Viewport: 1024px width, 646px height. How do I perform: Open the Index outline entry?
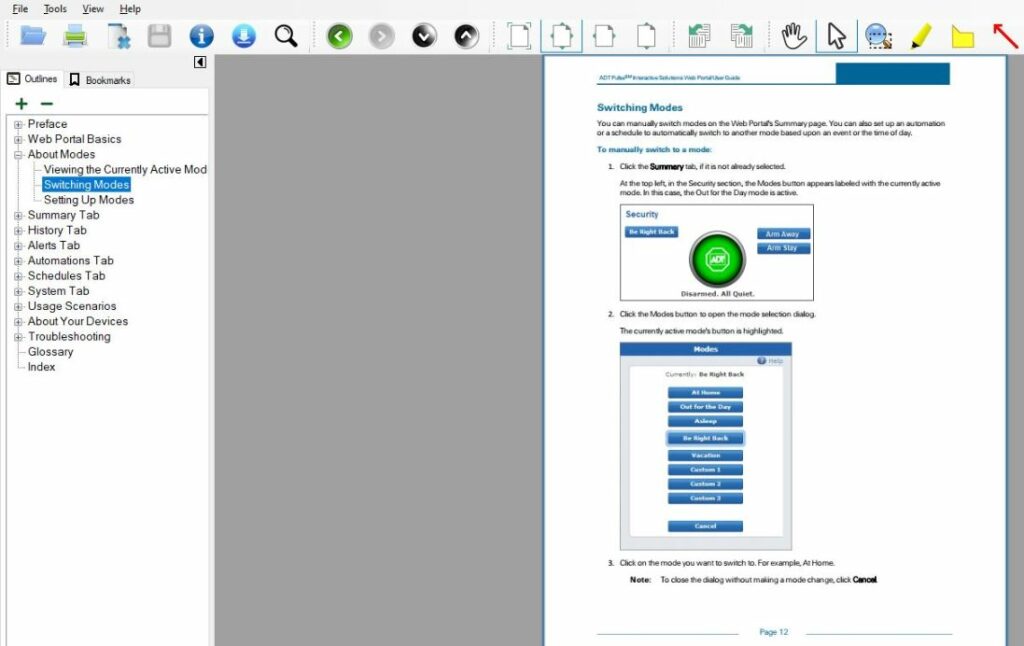41,367
